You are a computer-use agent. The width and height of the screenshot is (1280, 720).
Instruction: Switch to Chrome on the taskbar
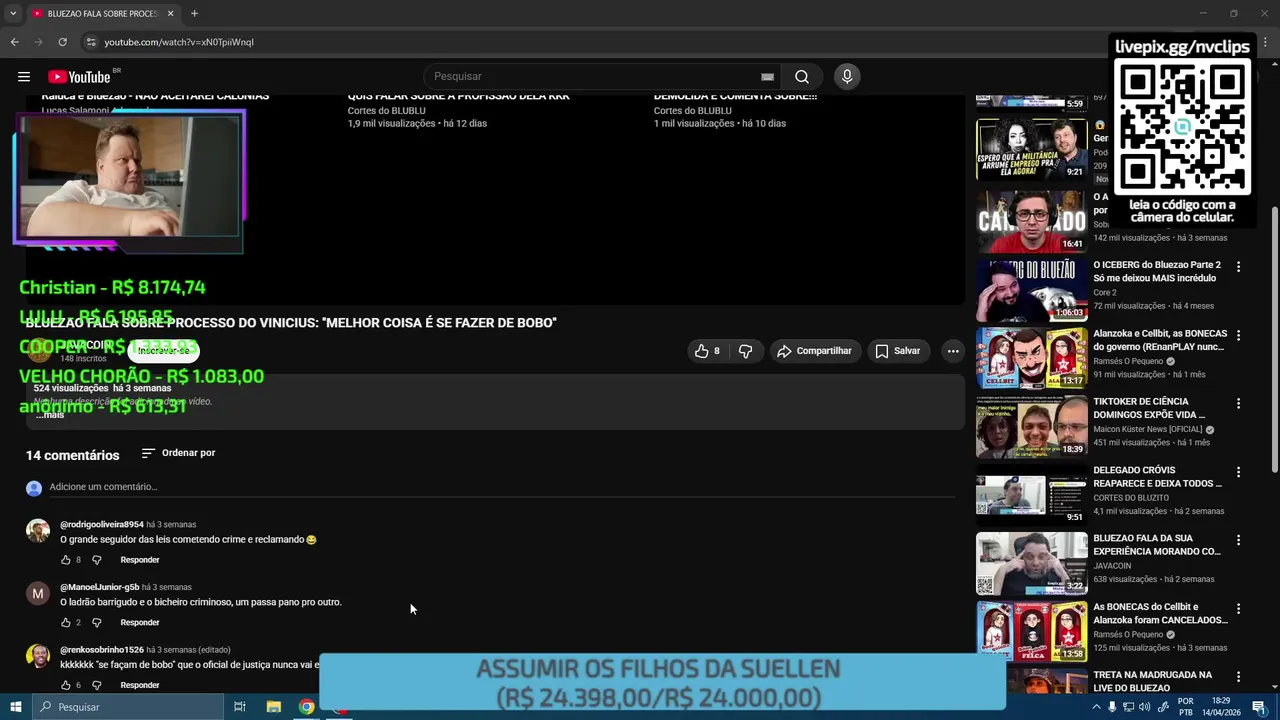point(306,707)
